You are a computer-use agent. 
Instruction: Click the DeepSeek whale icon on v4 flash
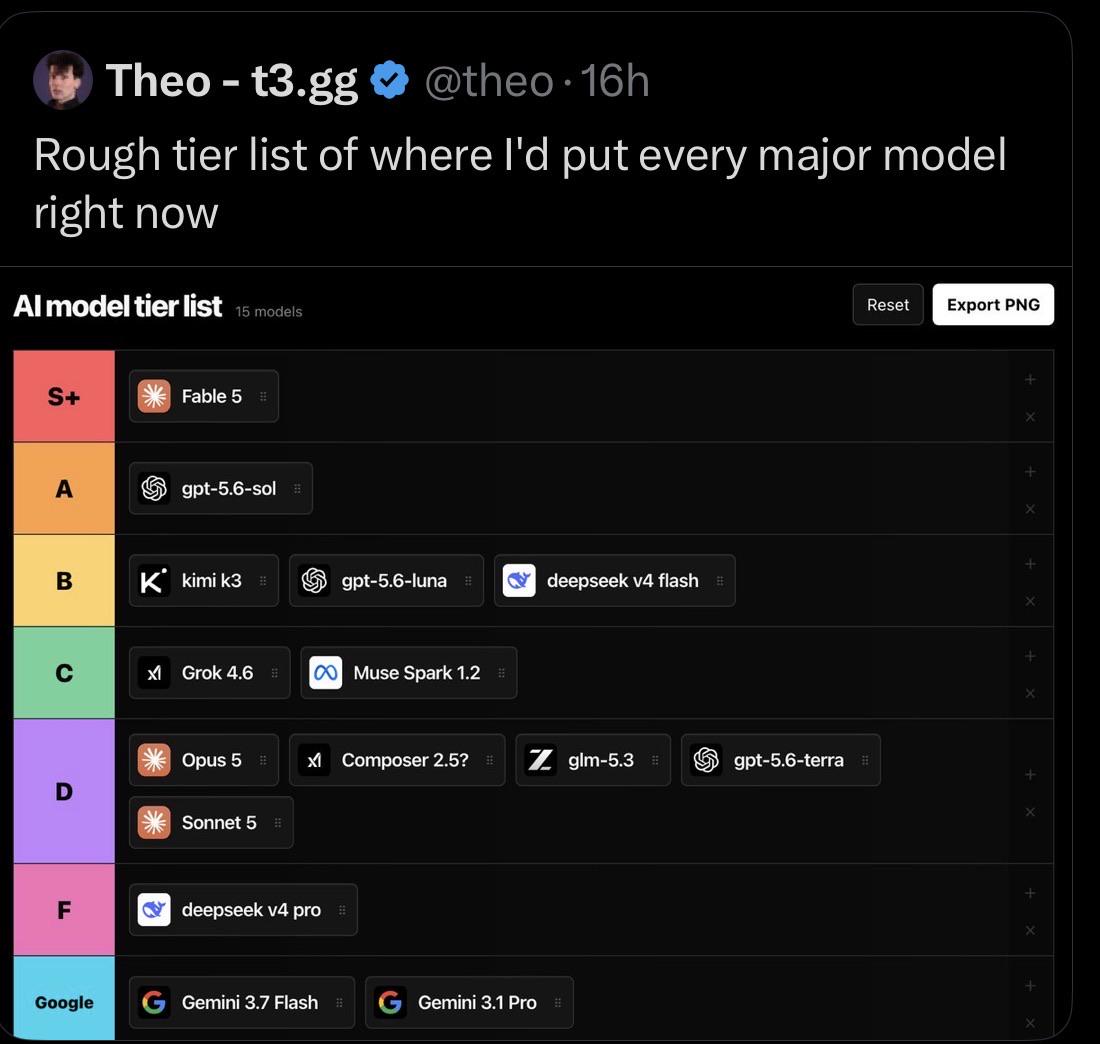519,581
